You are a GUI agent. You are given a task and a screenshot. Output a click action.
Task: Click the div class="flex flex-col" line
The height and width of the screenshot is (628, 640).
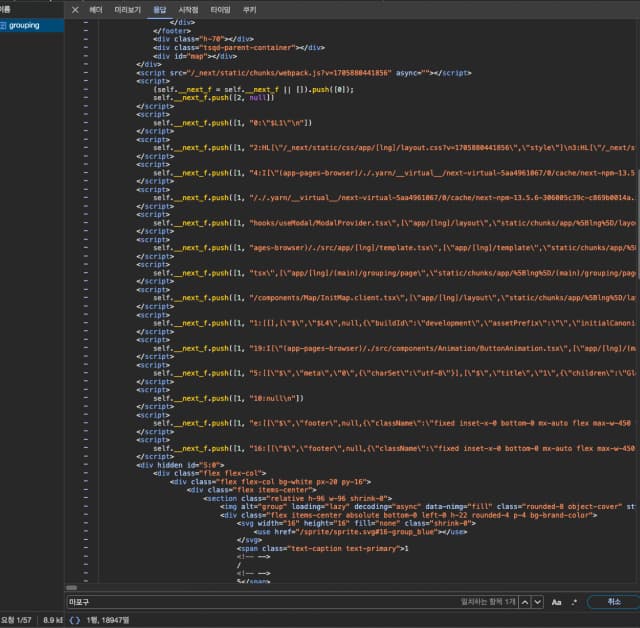click(209, 473)
